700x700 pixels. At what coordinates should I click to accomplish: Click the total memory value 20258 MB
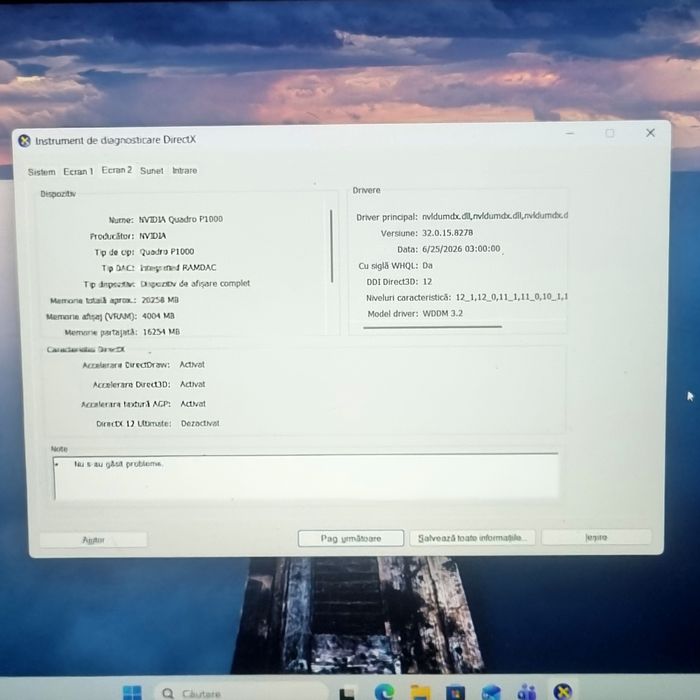(160, 300)
